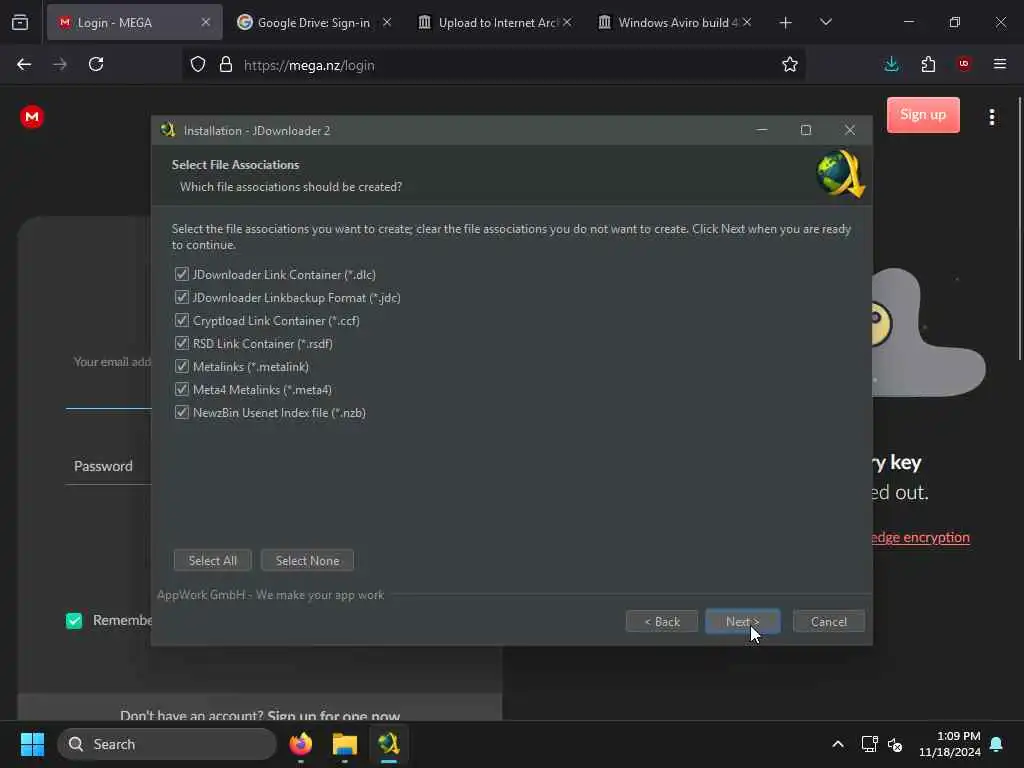
Task: Switch to Windows Aviro build tab
Action: [676, 23]
